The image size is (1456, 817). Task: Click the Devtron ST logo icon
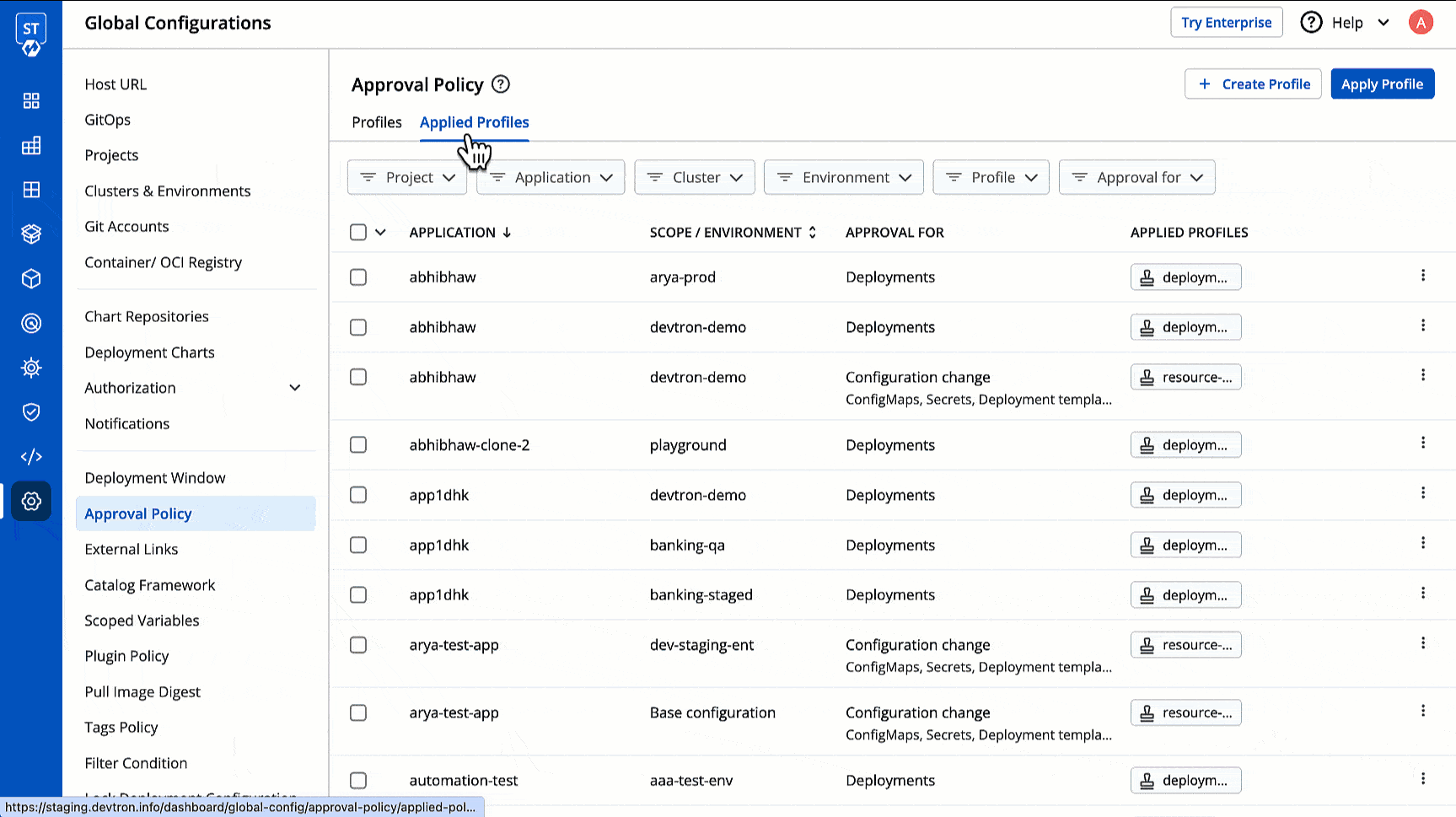(31, 35)
